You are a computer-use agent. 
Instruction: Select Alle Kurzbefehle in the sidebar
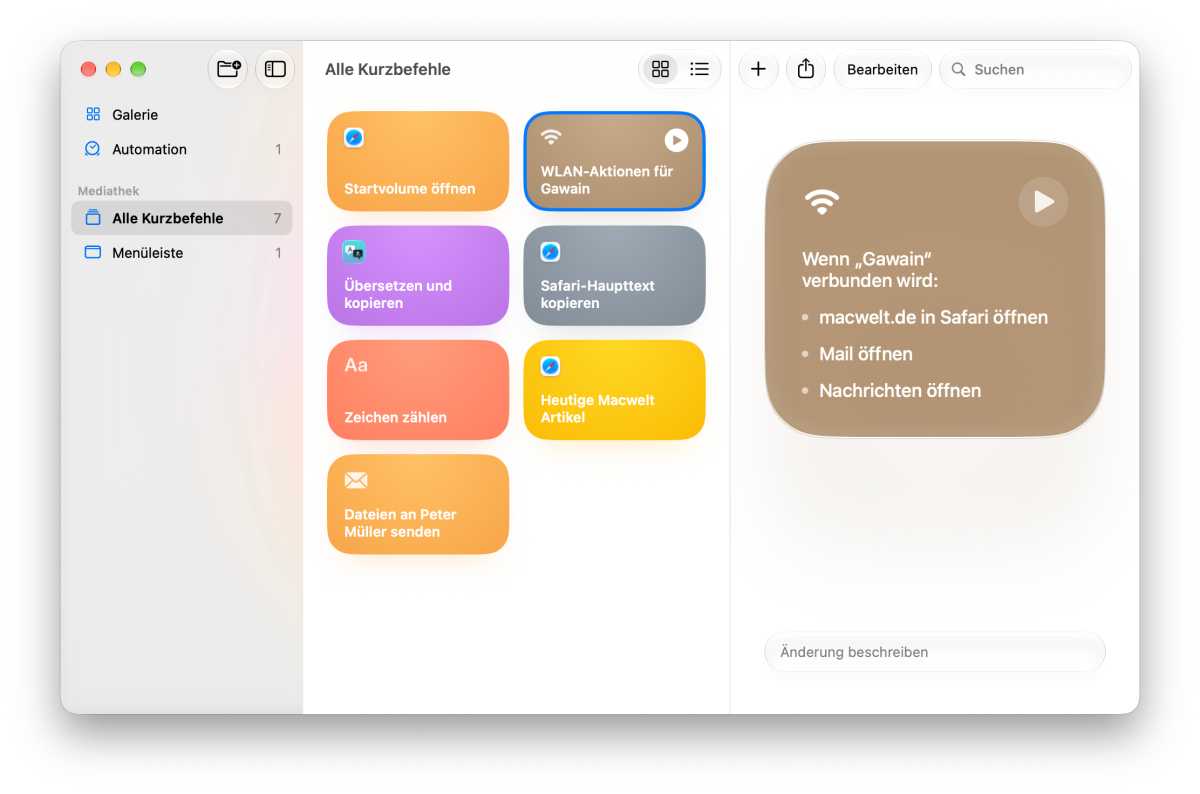tap(181, 218)
